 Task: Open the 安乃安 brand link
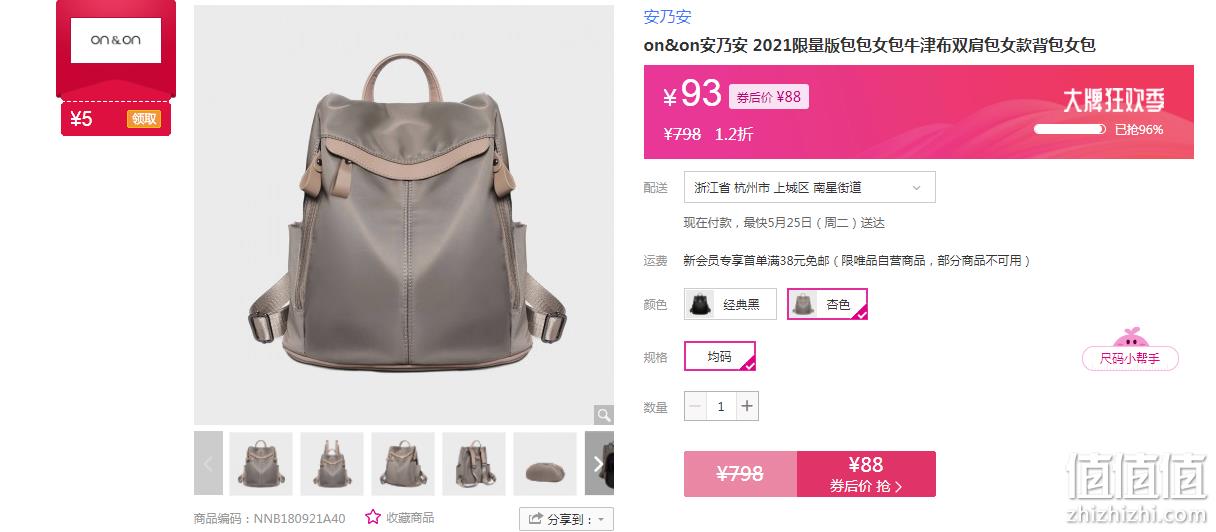pyautogui.click(x=667, y=17)
